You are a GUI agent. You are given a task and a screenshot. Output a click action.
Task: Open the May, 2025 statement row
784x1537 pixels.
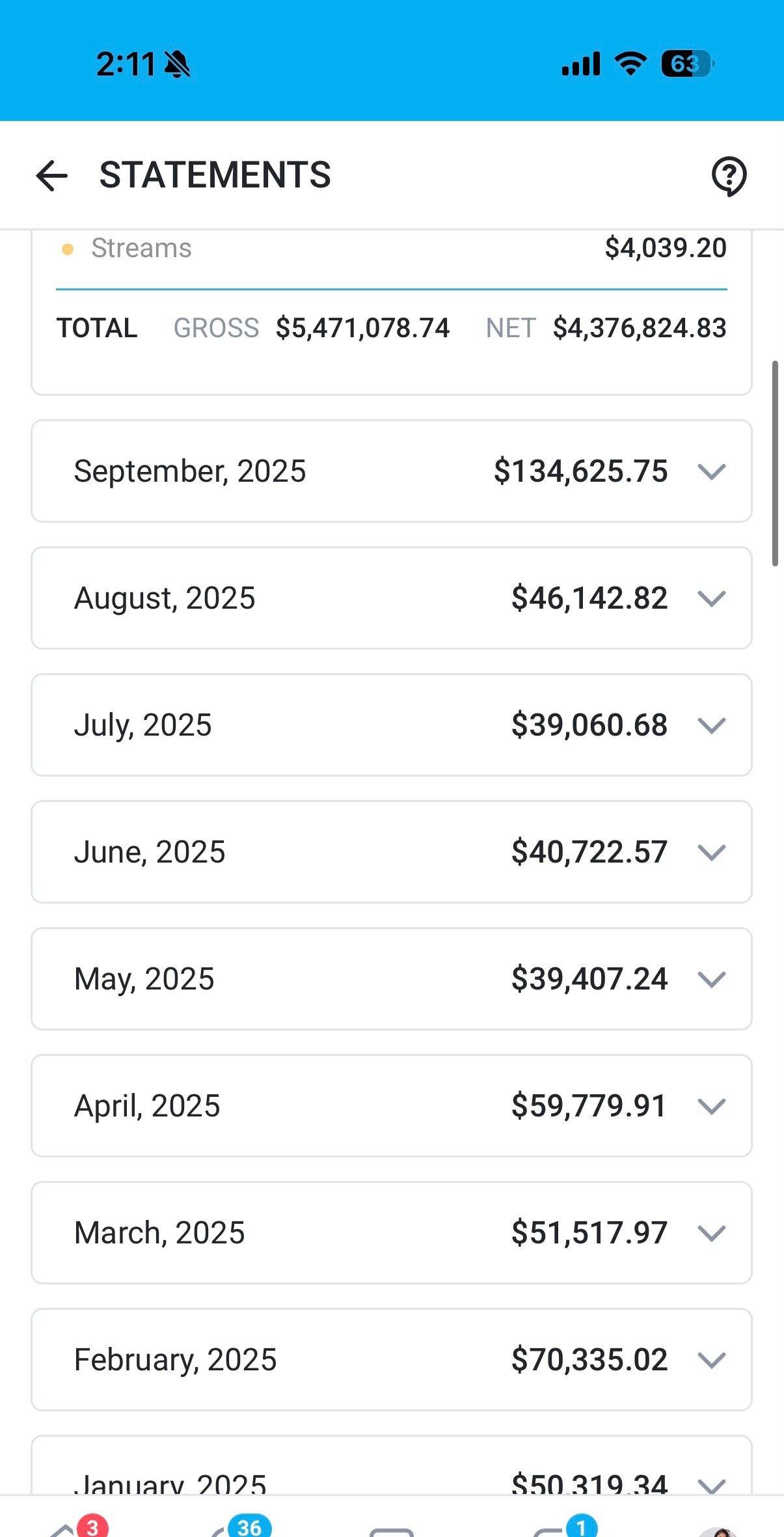click(391, 979)
